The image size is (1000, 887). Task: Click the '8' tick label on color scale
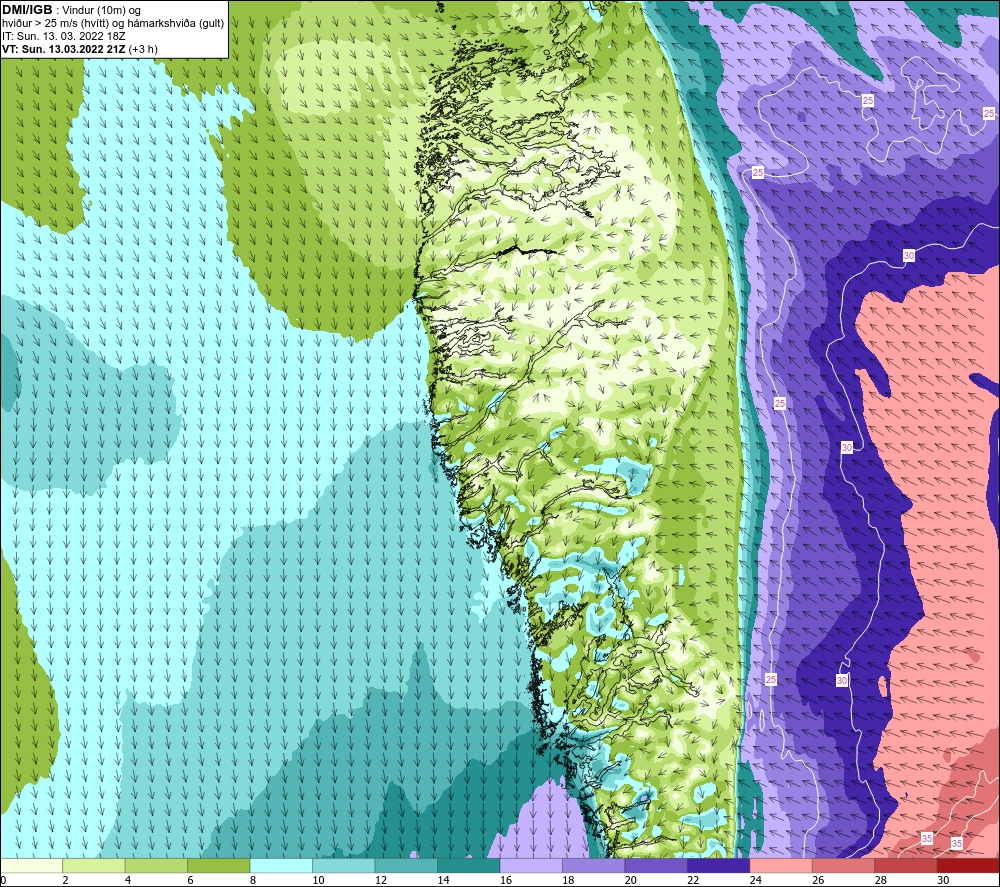[253, 880]
